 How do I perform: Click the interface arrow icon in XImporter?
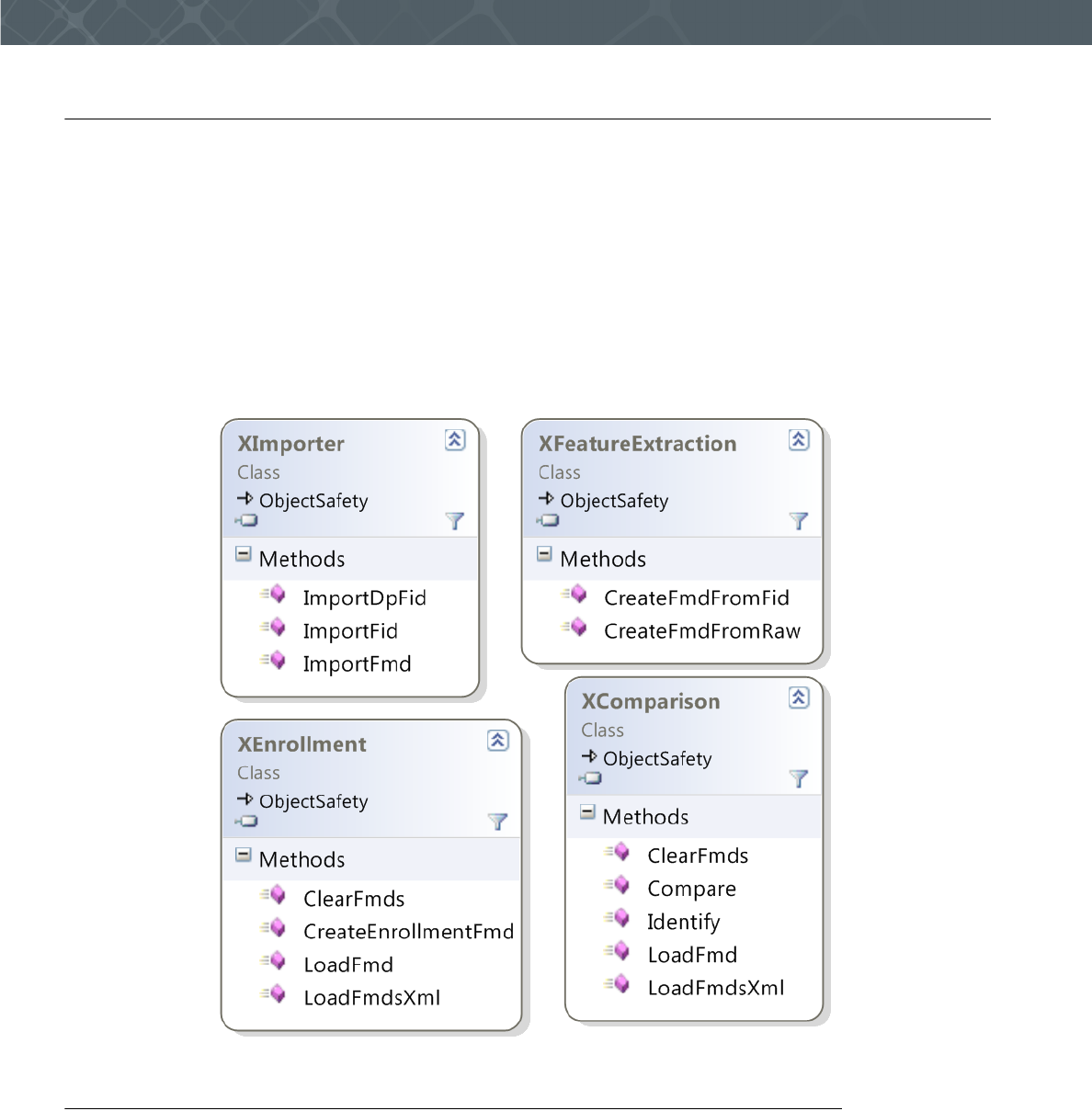point(245,498)
